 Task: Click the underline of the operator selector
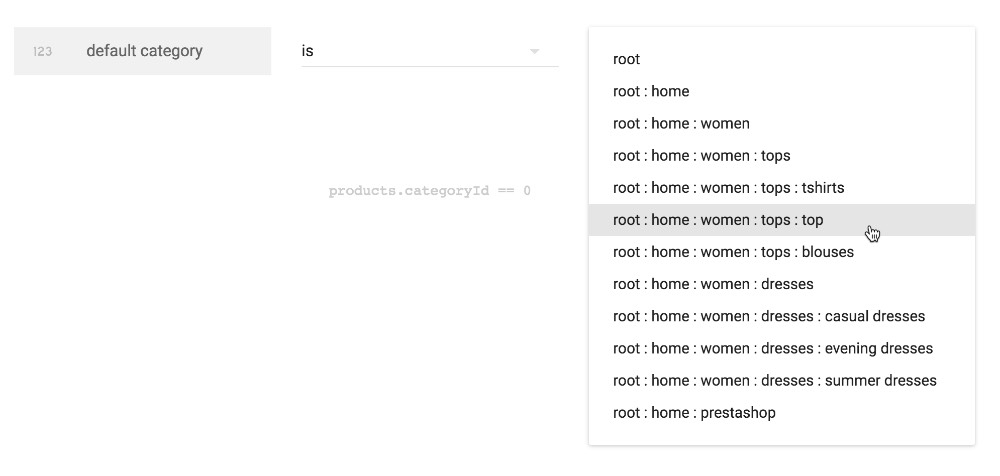[430, 67]
